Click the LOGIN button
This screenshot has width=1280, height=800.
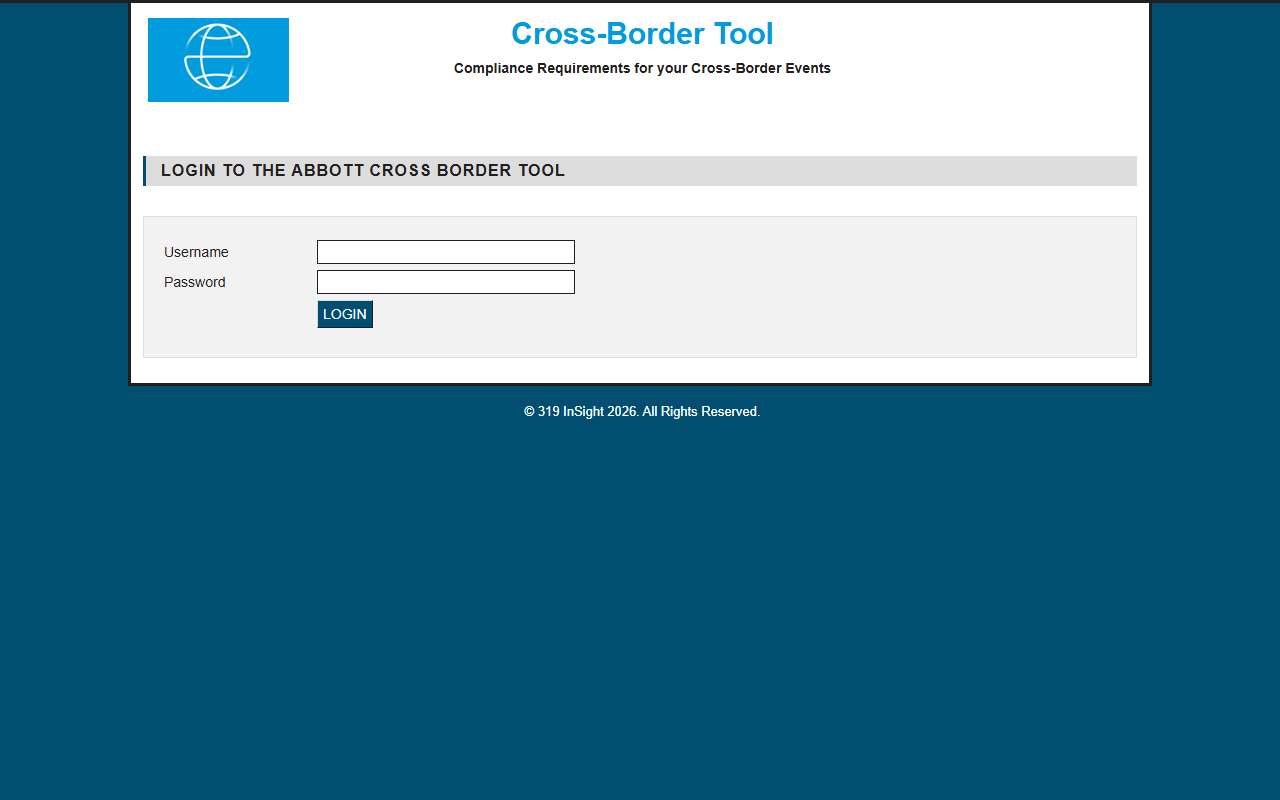(x=345, y=314)
